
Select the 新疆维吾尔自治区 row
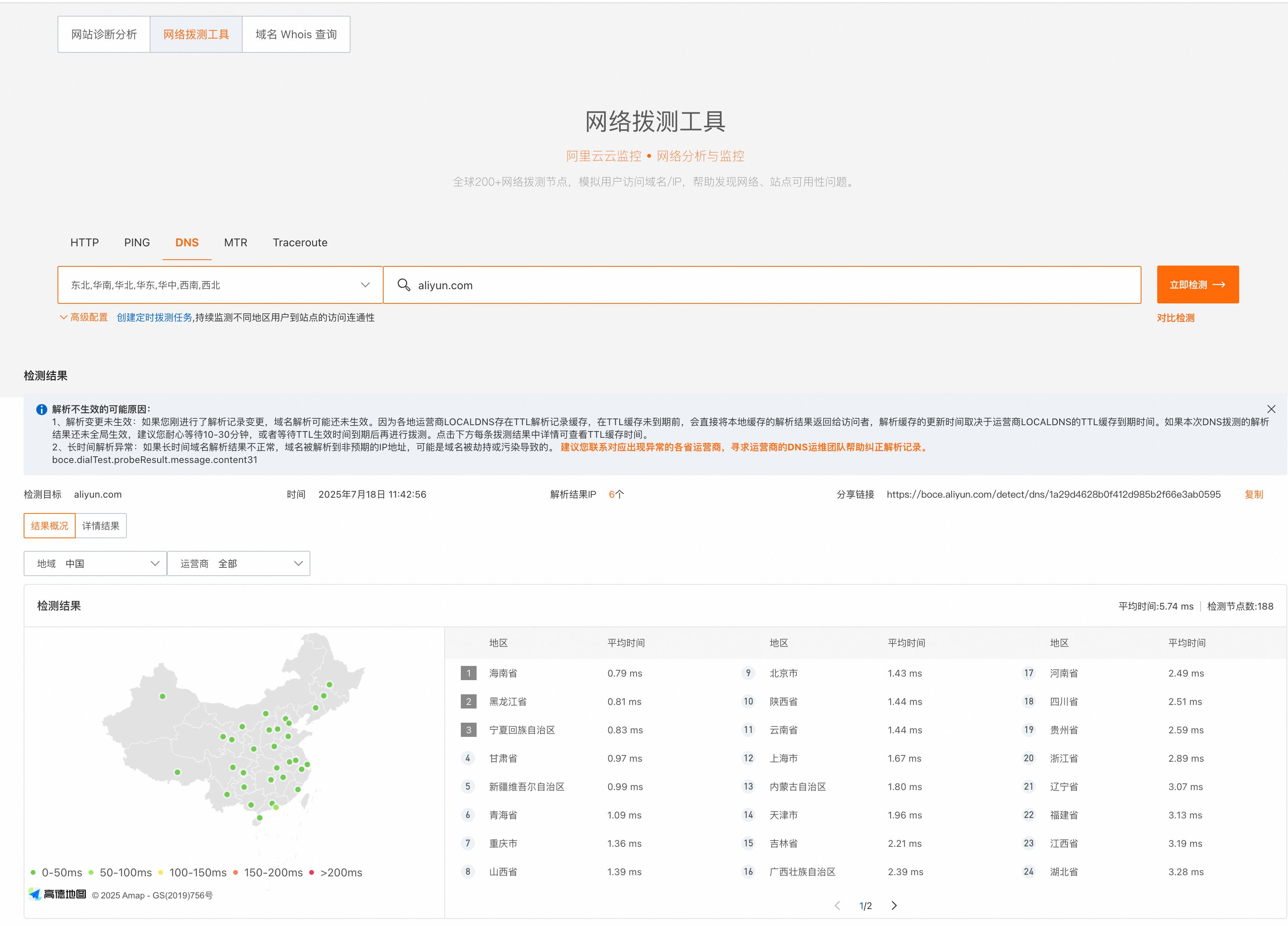(585, 787)
